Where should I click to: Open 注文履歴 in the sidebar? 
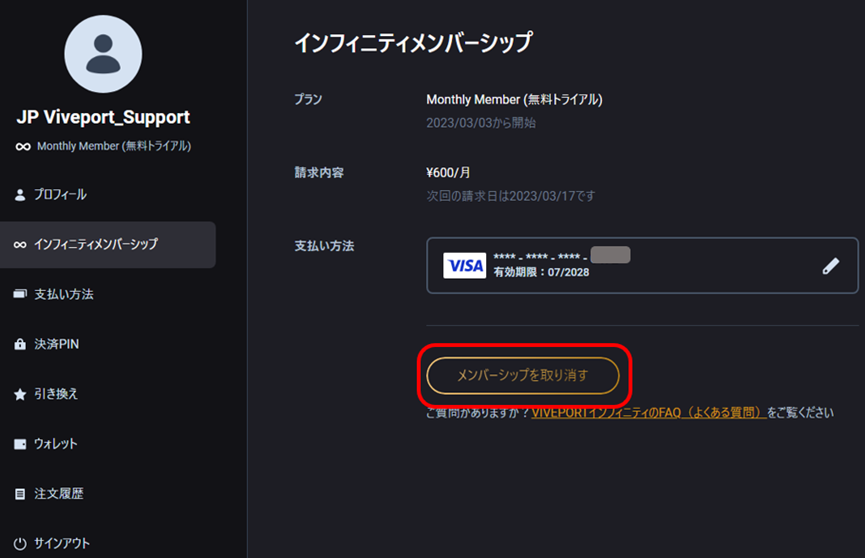point(58,494)
